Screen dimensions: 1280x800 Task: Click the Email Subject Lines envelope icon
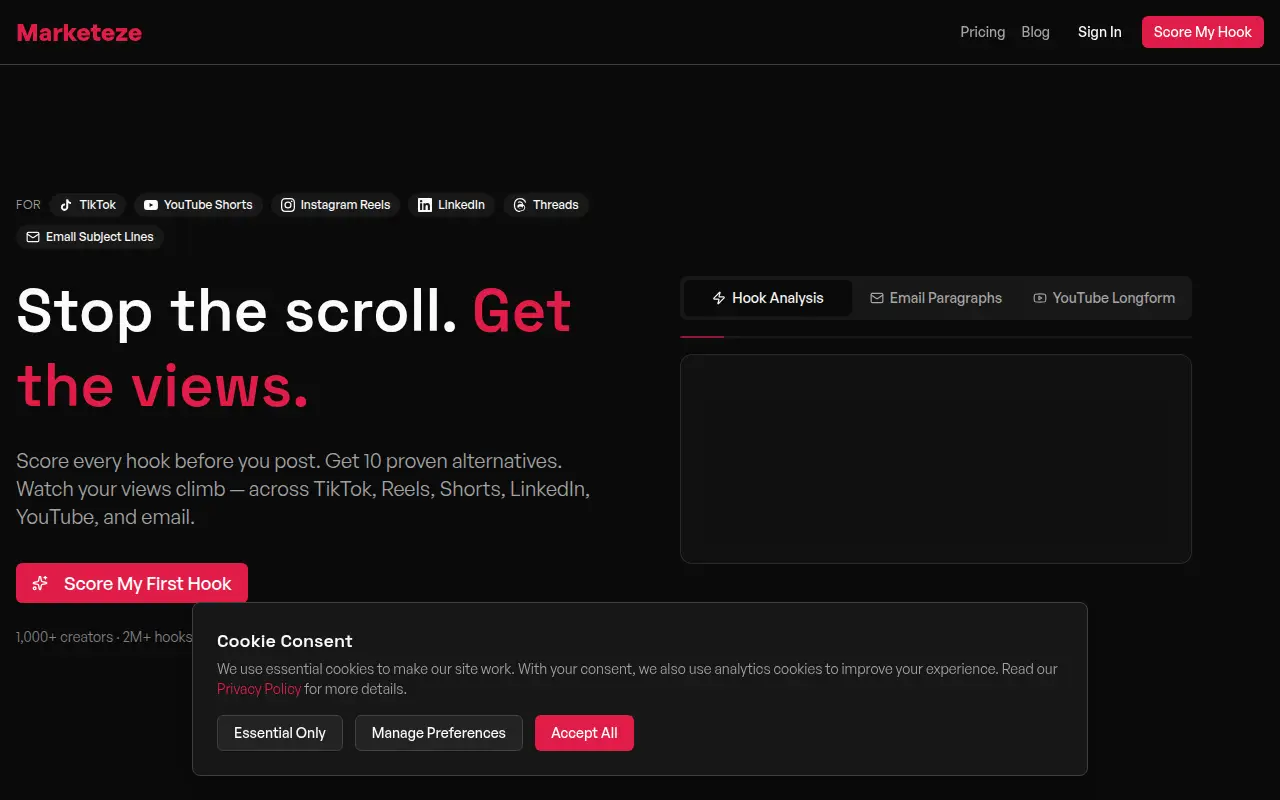point(33,237)
